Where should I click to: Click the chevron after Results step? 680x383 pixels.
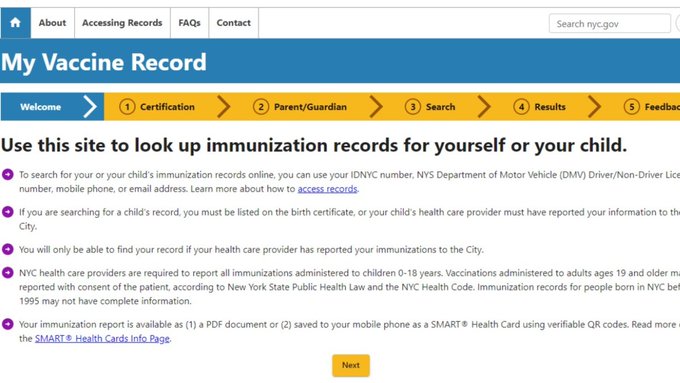[x=595, y=107]
